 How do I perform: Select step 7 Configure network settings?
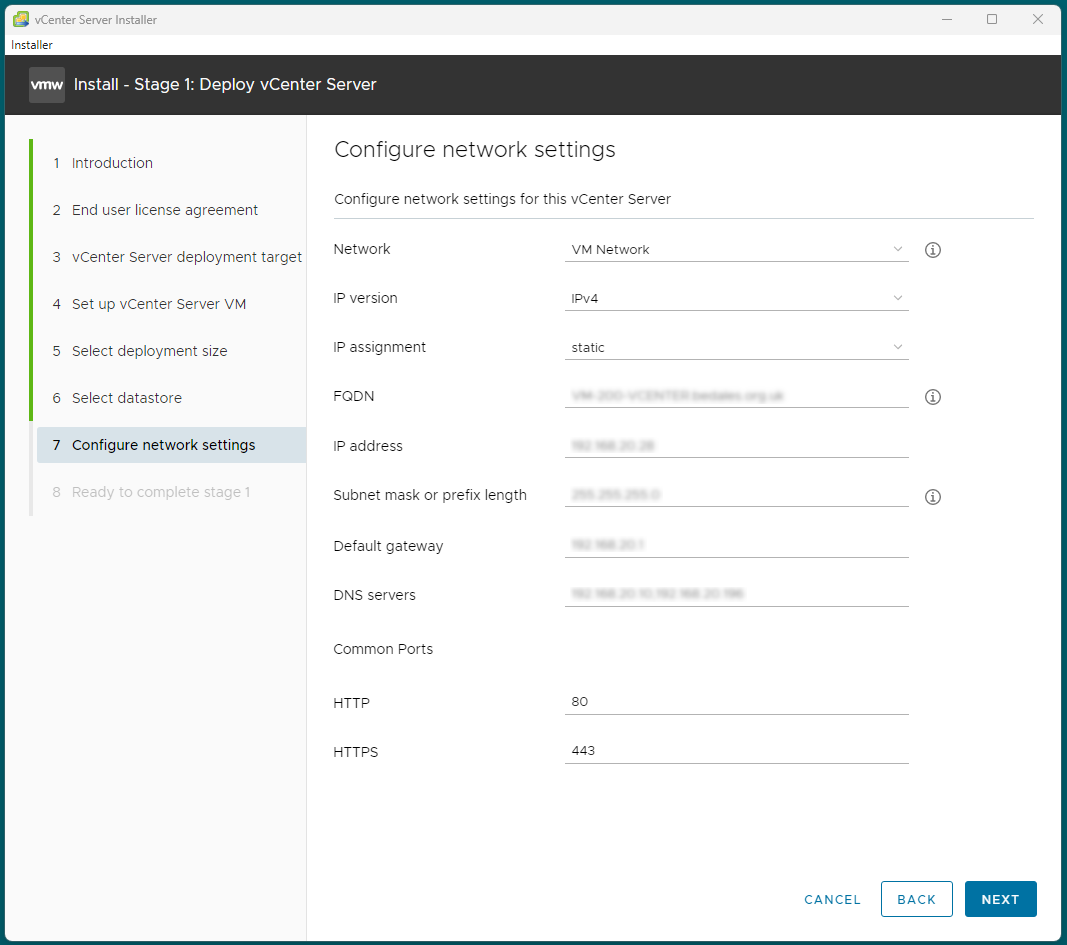point(170,445)
